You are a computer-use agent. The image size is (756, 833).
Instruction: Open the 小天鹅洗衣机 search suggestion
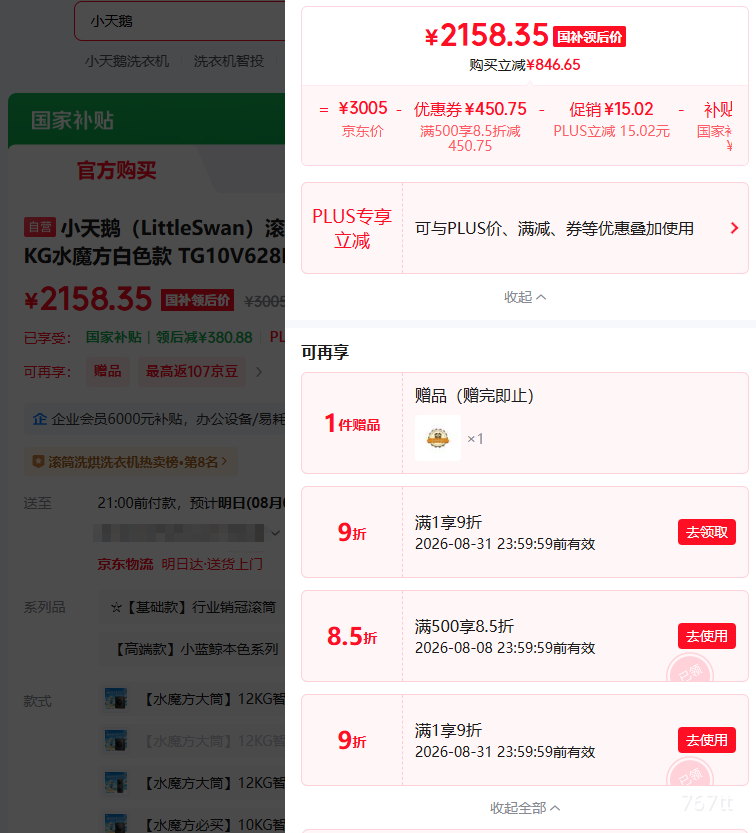[x=127, y=61]
